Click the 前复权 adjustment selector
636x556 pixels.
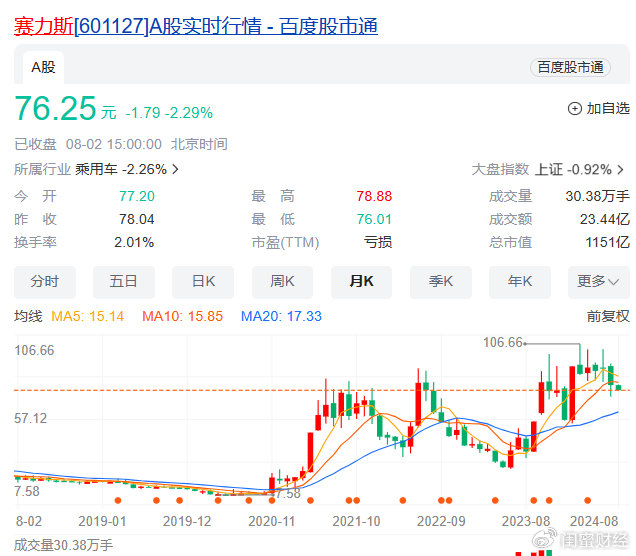coord(608,316)
